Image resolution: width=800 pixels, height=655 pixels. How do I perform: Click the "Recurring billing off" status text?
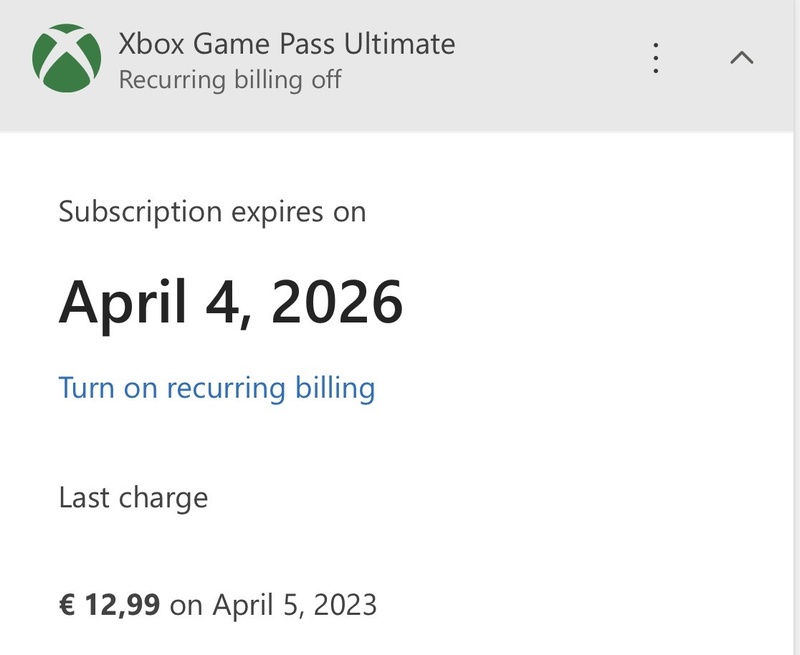pyautogui.click(x=230, y=80)
